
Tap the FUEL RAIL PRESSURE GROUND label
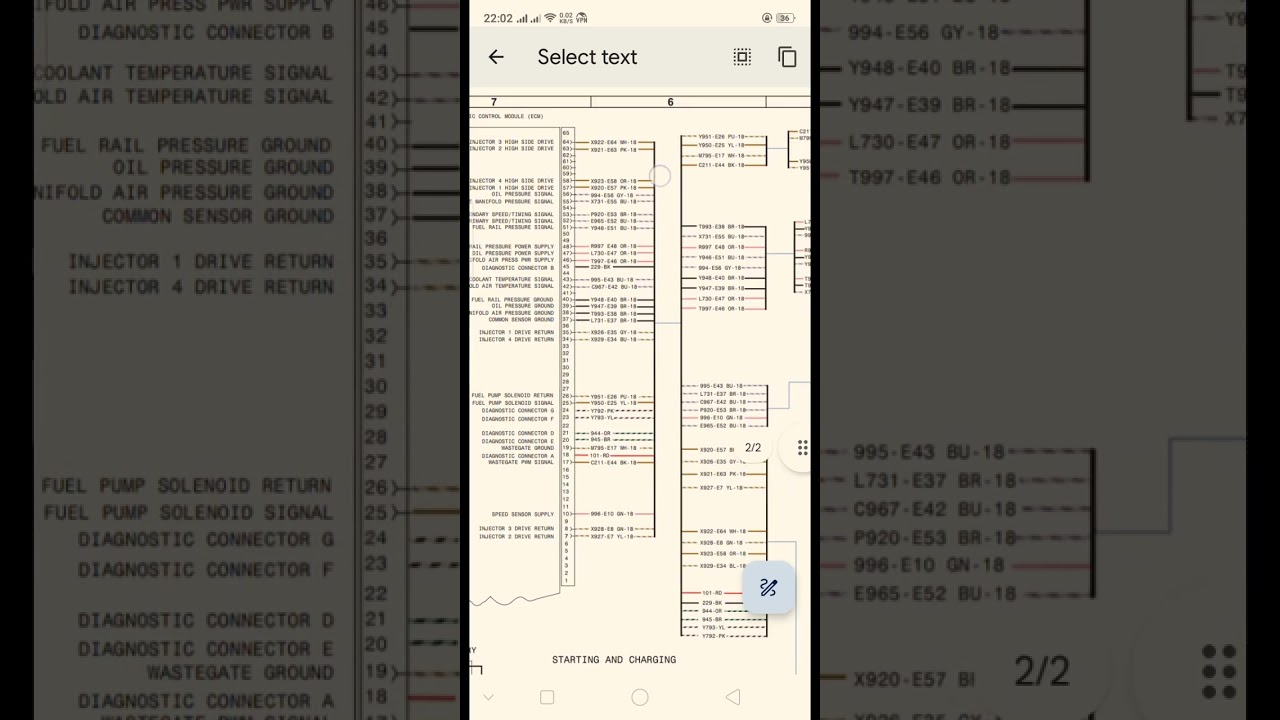(512, 300)
